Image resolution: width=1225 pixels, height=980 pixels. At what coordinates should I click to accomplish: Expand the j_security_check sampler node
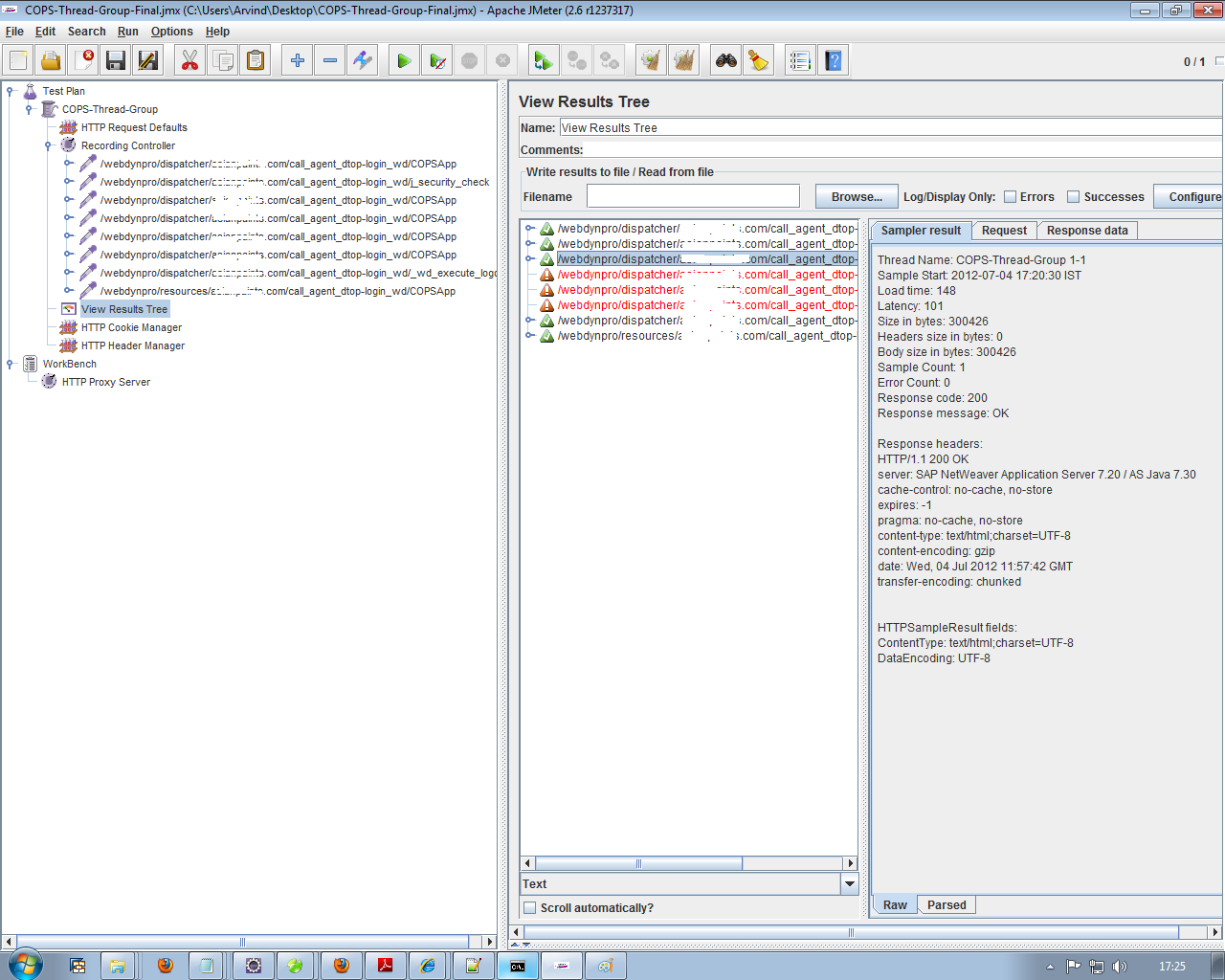(x=69, y=182)
